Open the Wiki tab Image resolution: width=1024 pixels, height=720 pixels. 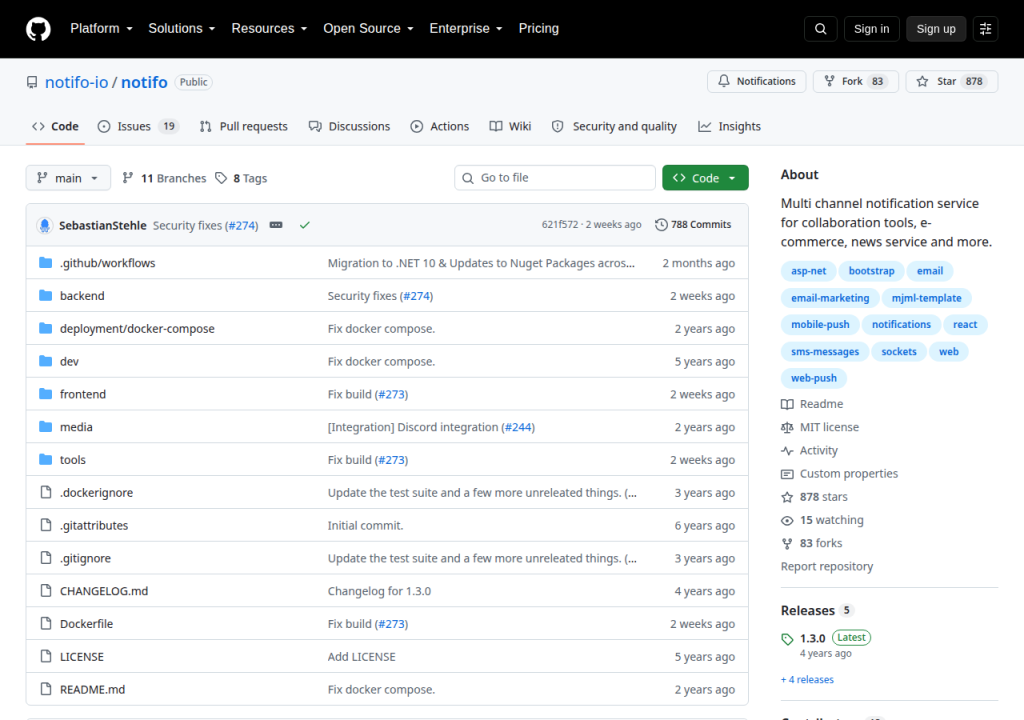click(x=510, y=126)
